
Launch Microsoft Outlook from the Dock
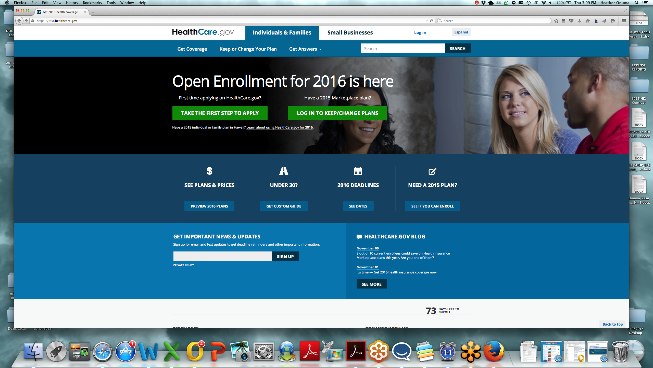194,351
